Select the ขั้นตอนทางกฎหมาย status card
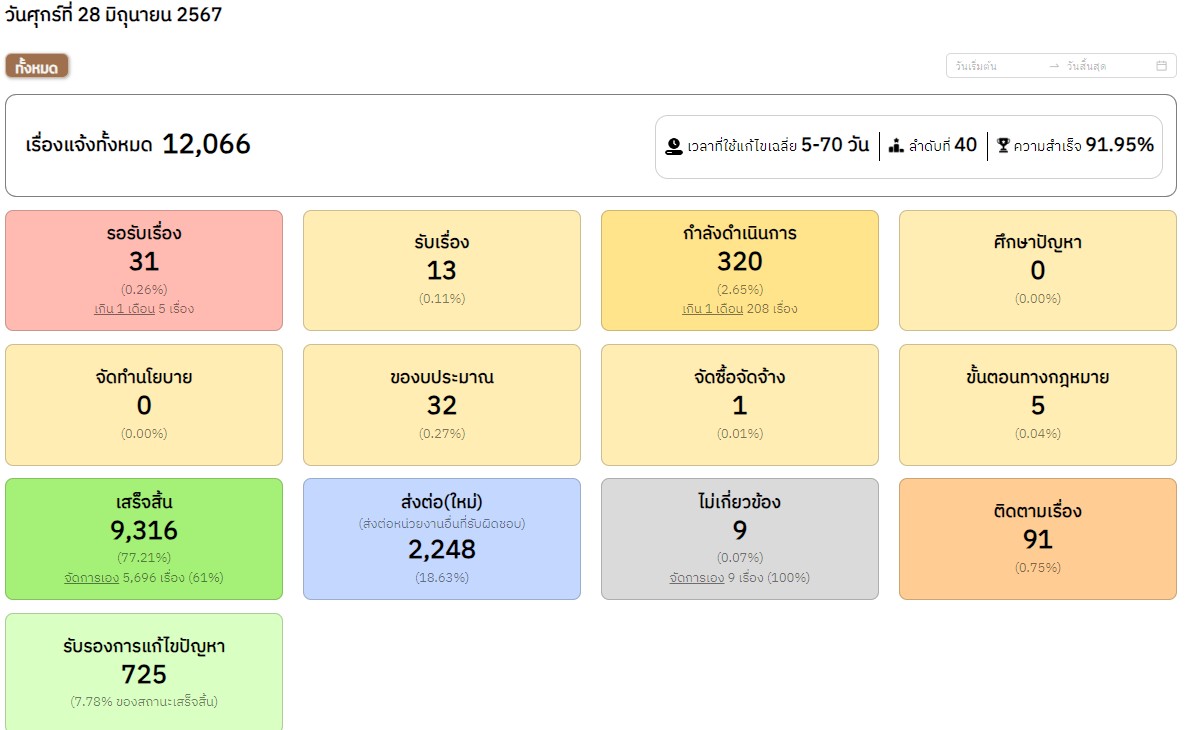The height and width of the screenshot is (730, 1186). [1037, 404]
